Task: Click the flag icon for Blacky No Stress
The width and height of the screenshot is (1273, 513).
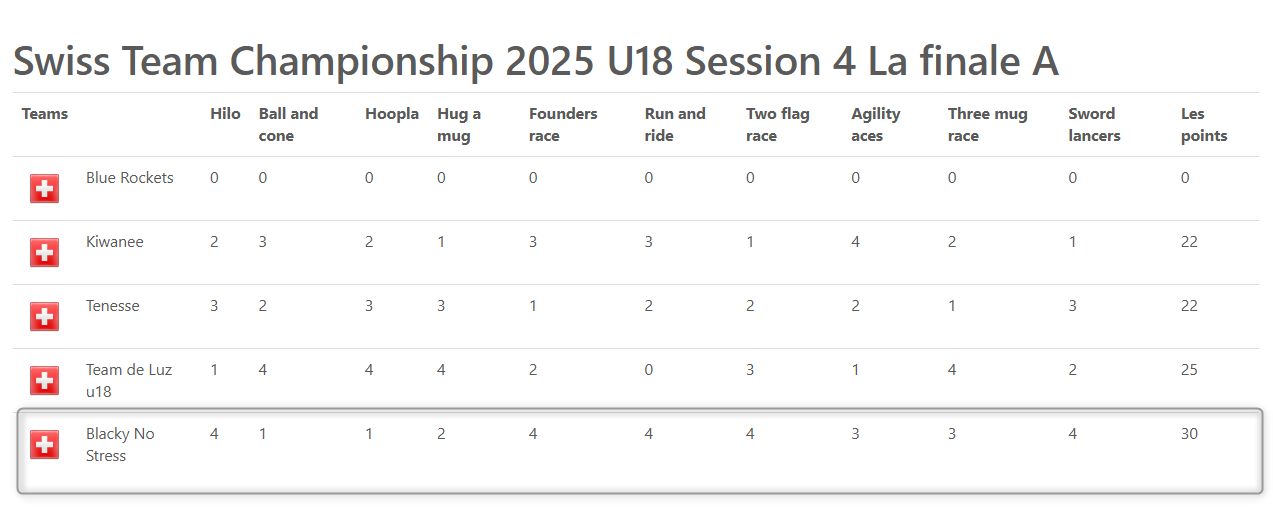Action: click(x=44, y=444)
